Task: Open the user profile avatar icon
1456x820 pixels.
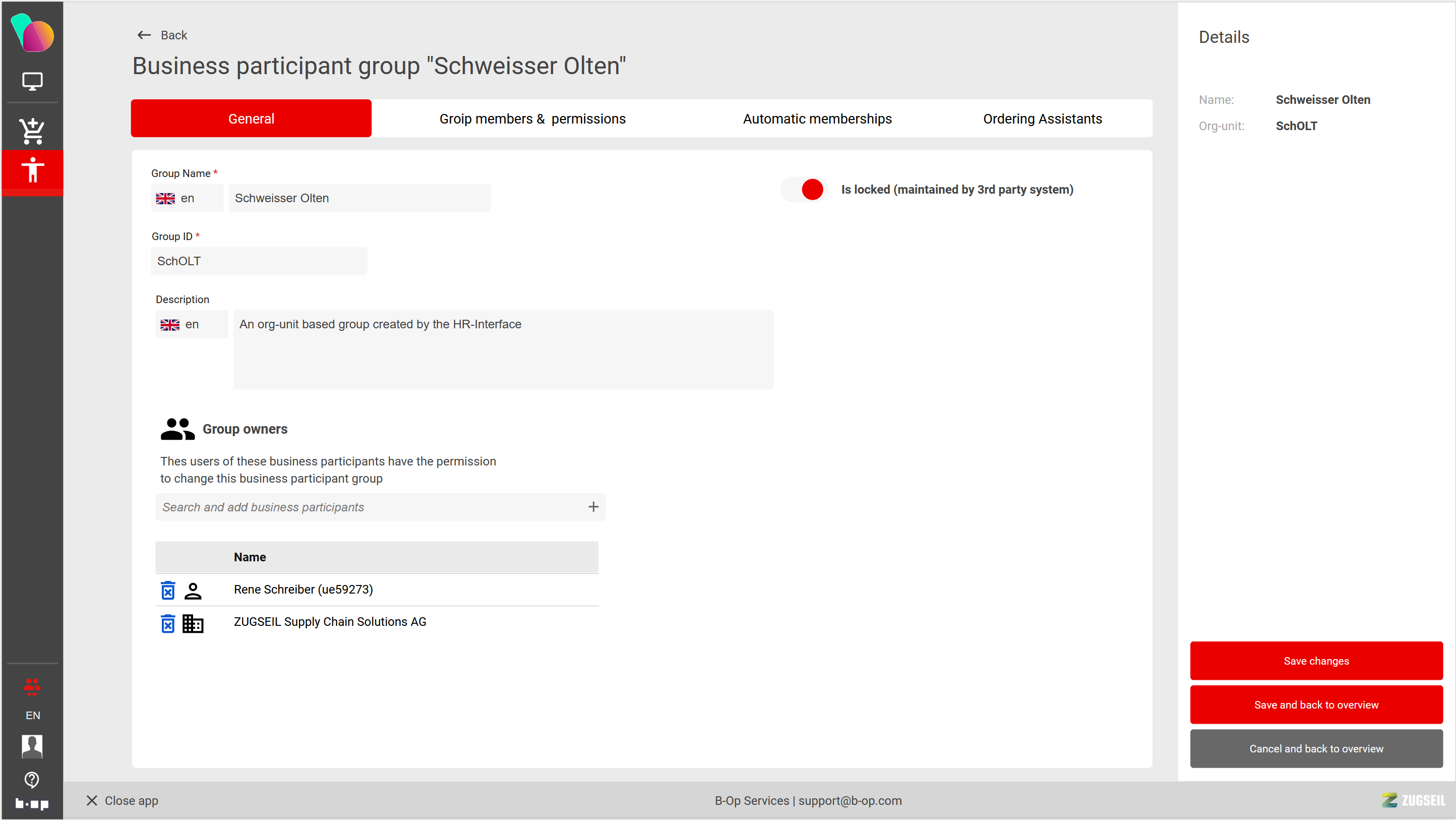Action: point(32,746)
